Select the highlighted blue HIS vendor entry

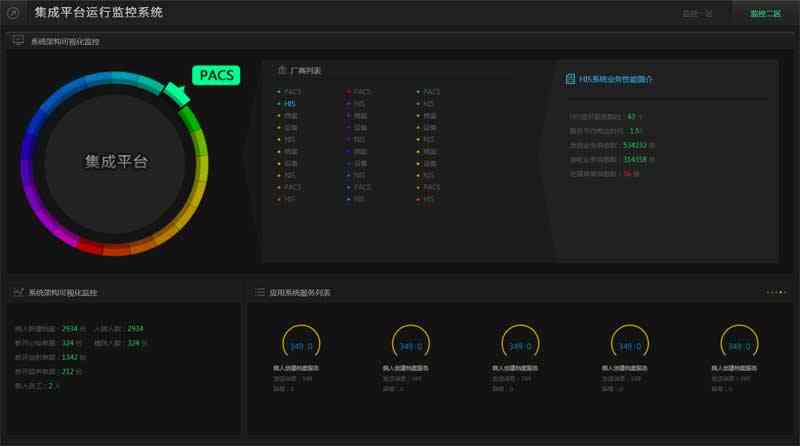coord(289,103)
